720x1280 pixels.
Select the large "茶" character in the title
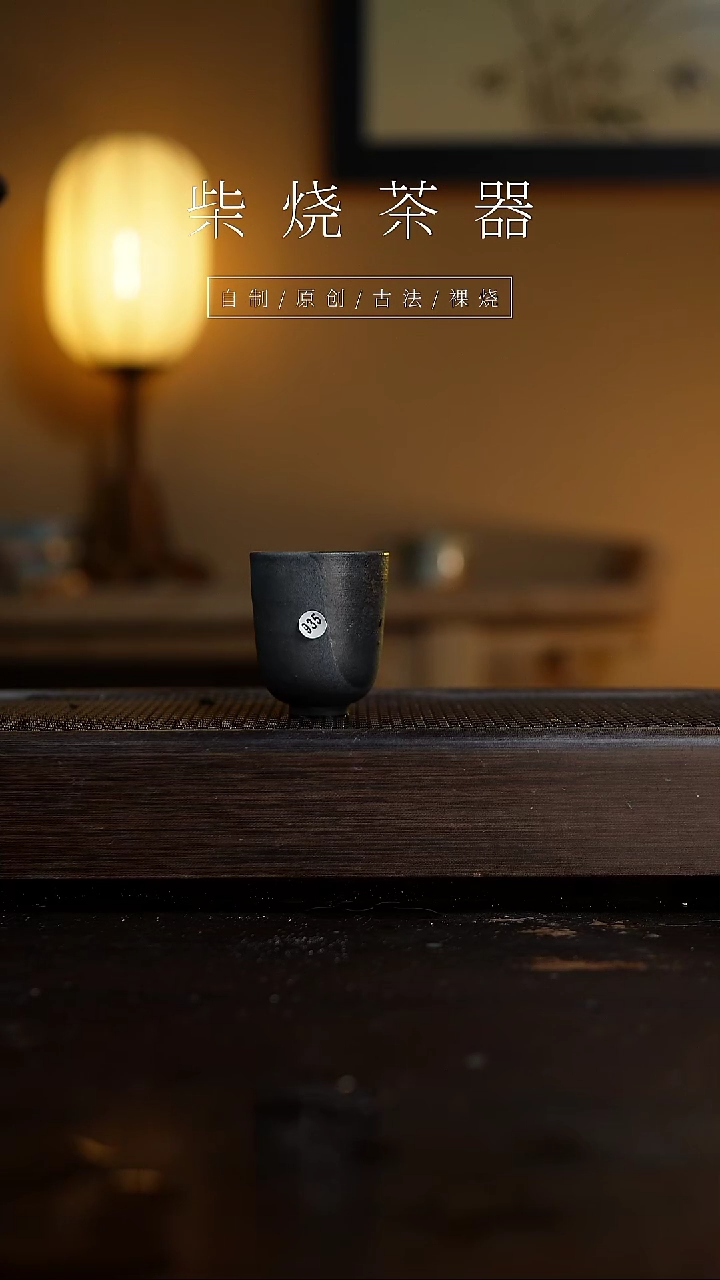(409, 210)
